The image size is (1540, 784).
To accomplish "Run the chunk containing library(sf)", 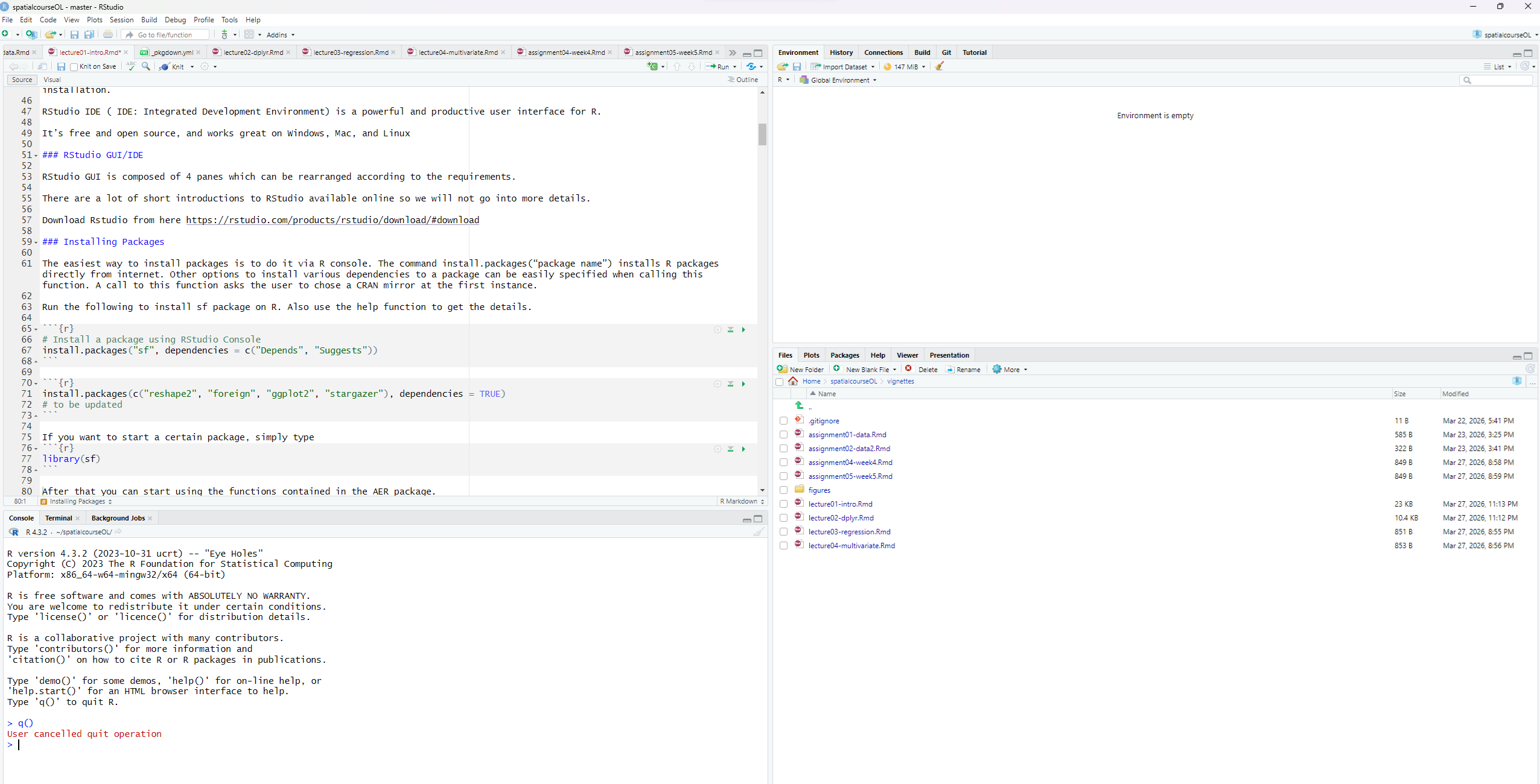I will (743, 449).
